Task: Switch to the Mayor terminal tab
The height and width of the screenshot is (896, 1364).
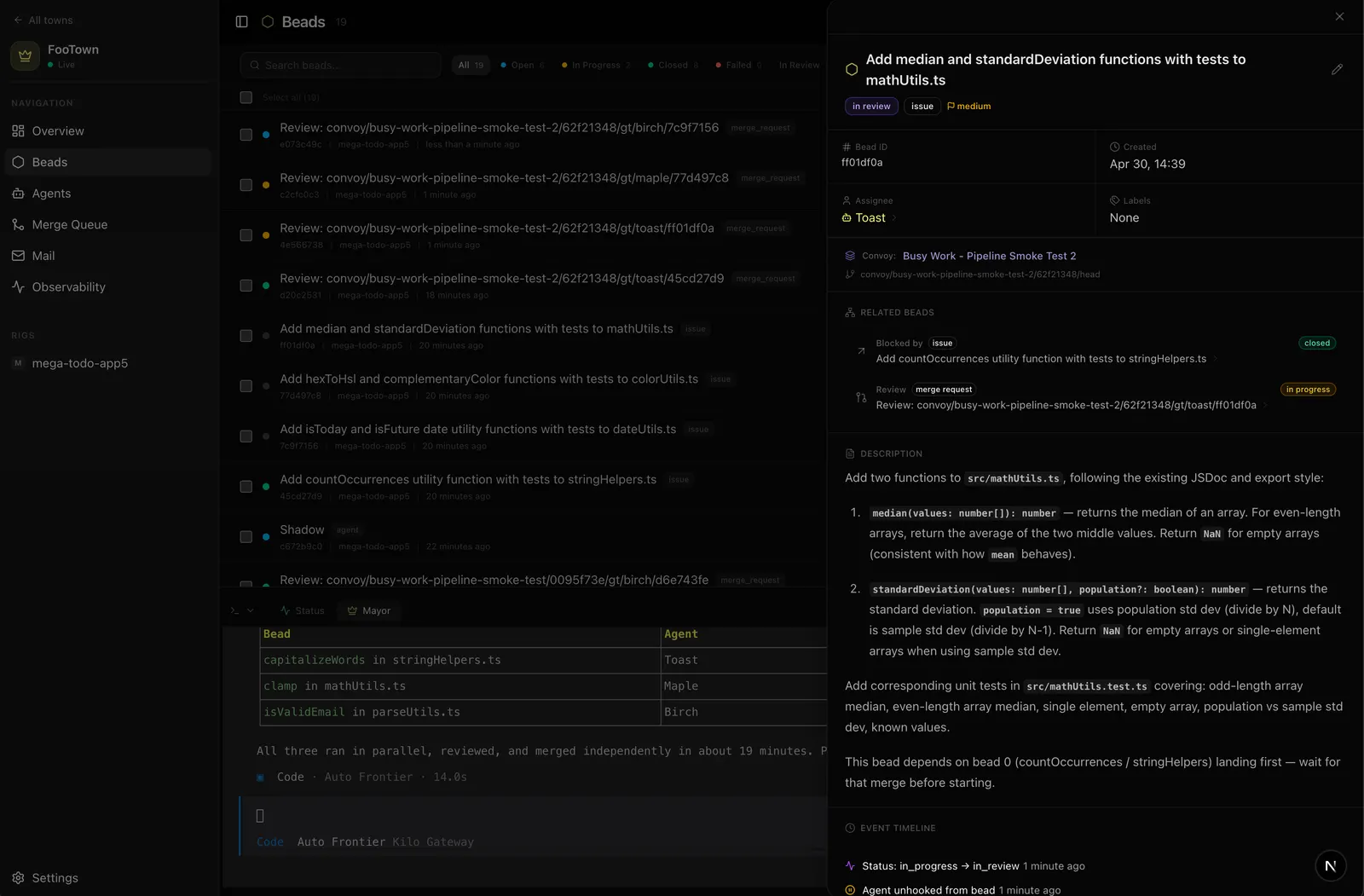Action: tap(369, 610)
